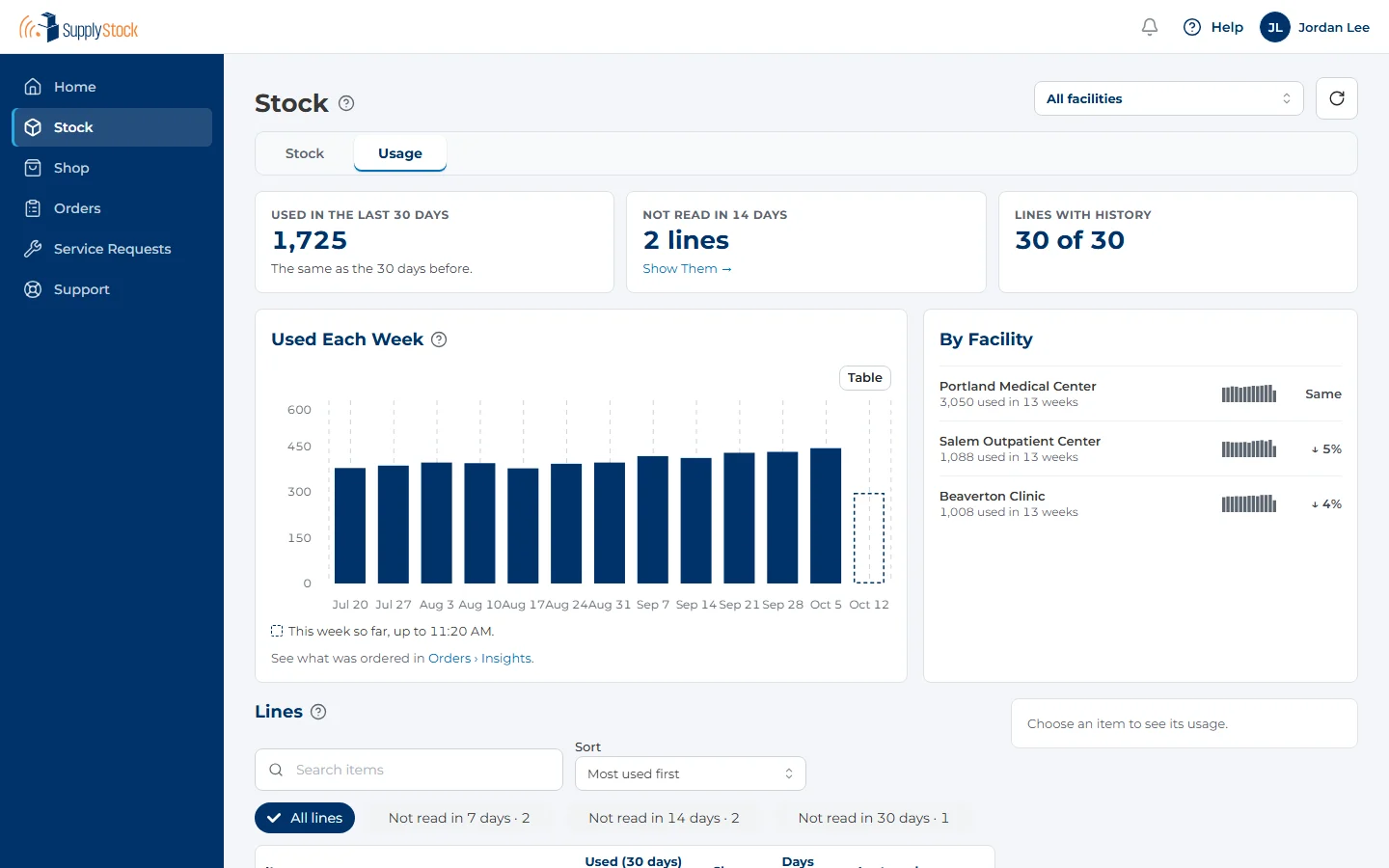Click the Help question-mark icon

1192,27
